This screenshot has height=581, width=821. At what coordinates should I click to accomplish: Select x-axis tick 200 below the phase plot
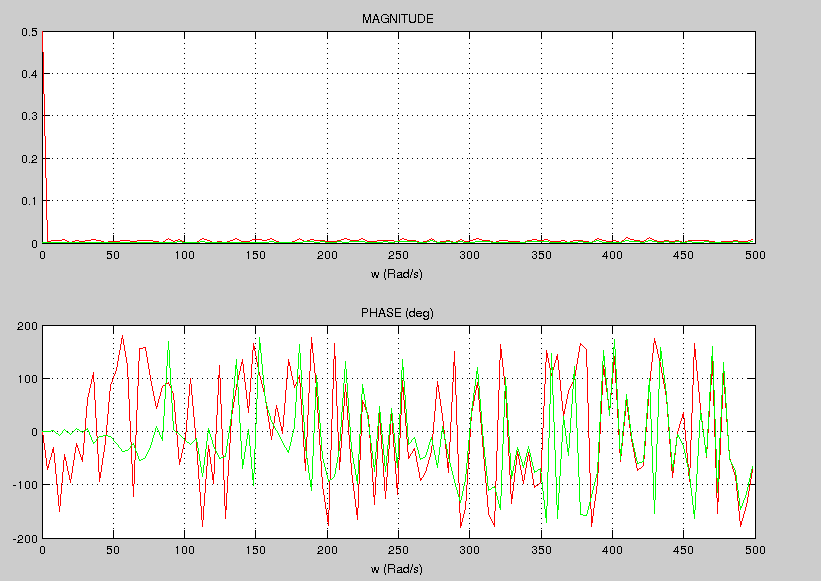point(327,550)
